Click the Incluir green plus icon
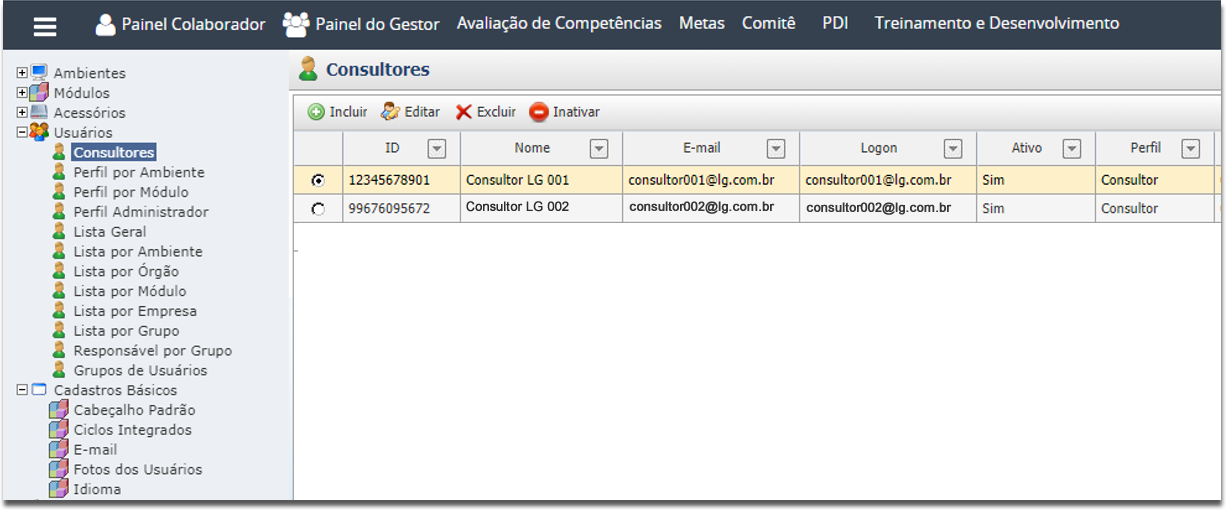Screen dimensions: 1226x510 (316, 112)
